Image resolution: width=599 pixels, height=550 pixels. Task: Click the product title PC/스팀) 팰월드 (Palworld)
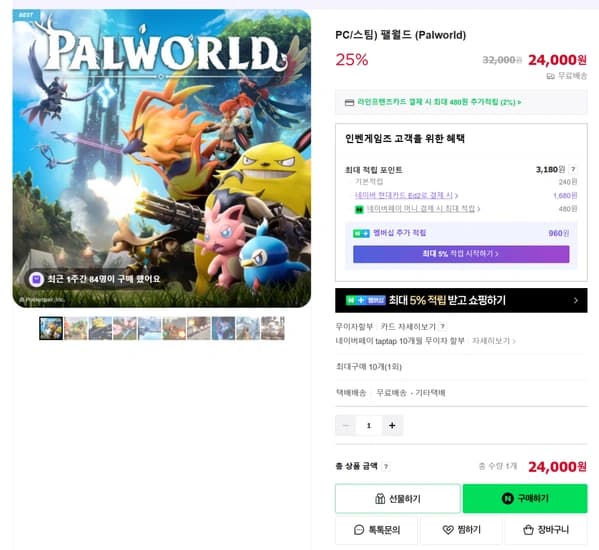tap(400, 35)
